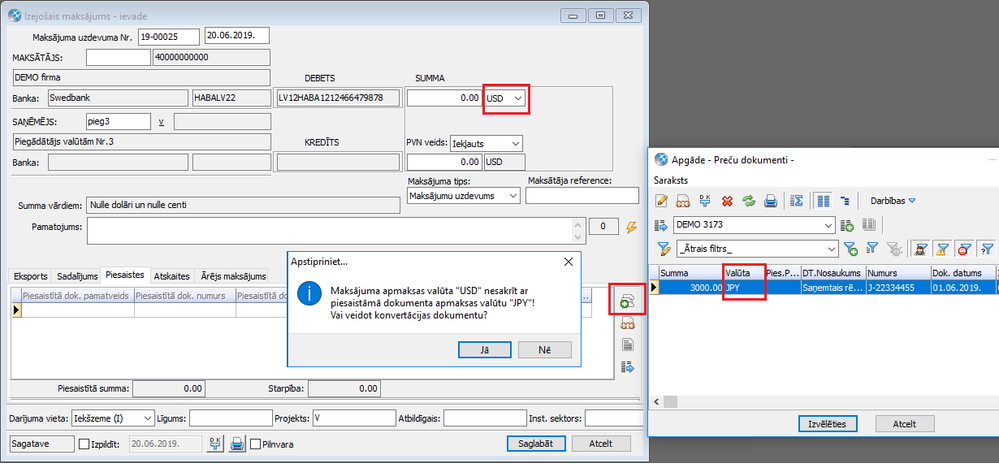Open the USD currency dropdown

click(519, 98)
